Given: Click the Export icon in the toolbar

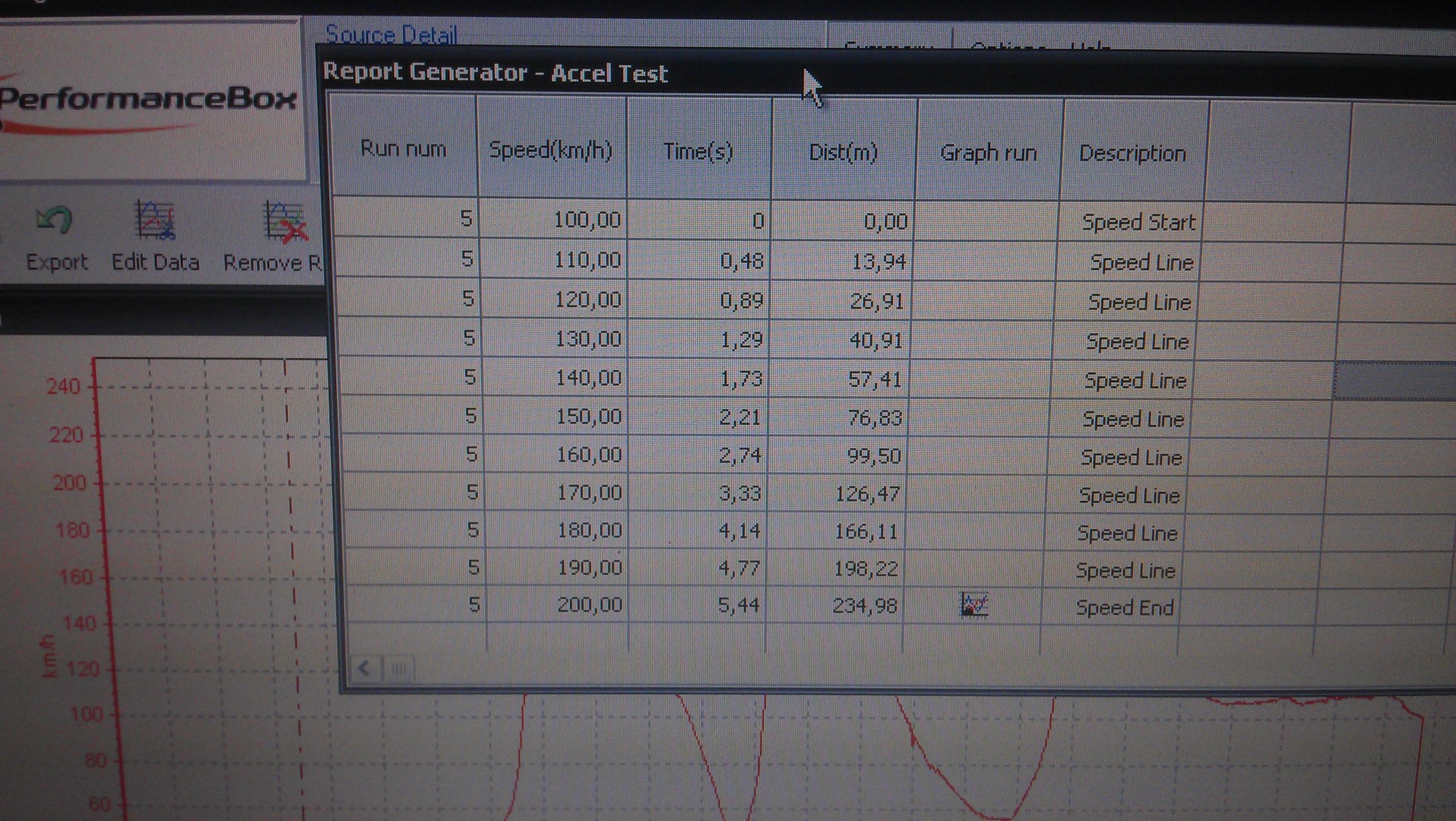Looking at the screenshot, I should (55, 222).
